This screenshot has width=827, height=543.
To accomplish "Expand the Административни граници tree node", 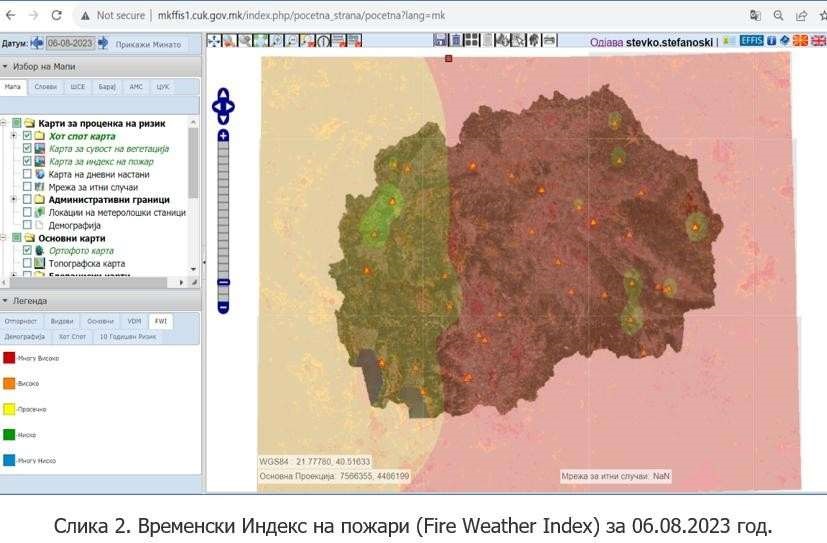I will 14,199.
